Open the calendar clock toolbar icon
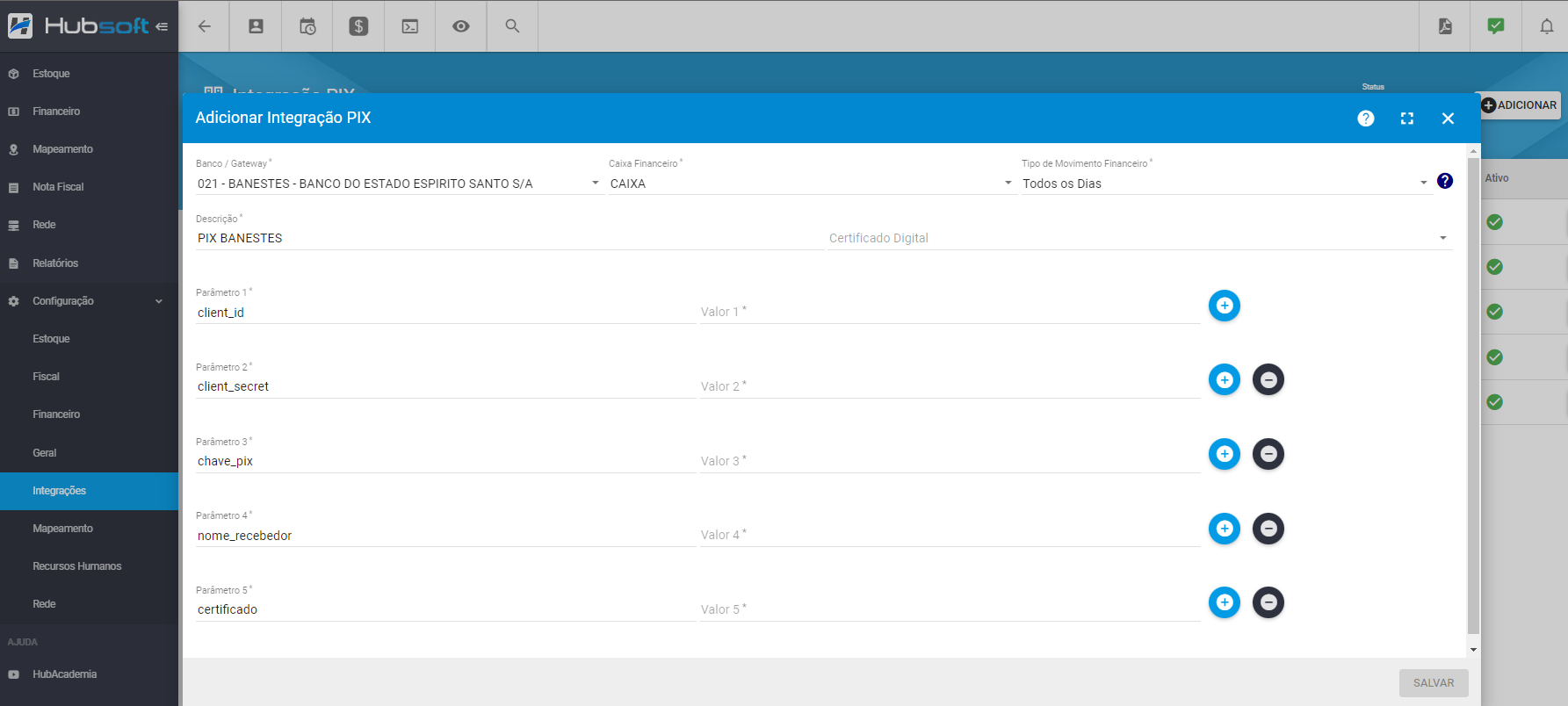 pyautogui.click(x=307, y=26)
